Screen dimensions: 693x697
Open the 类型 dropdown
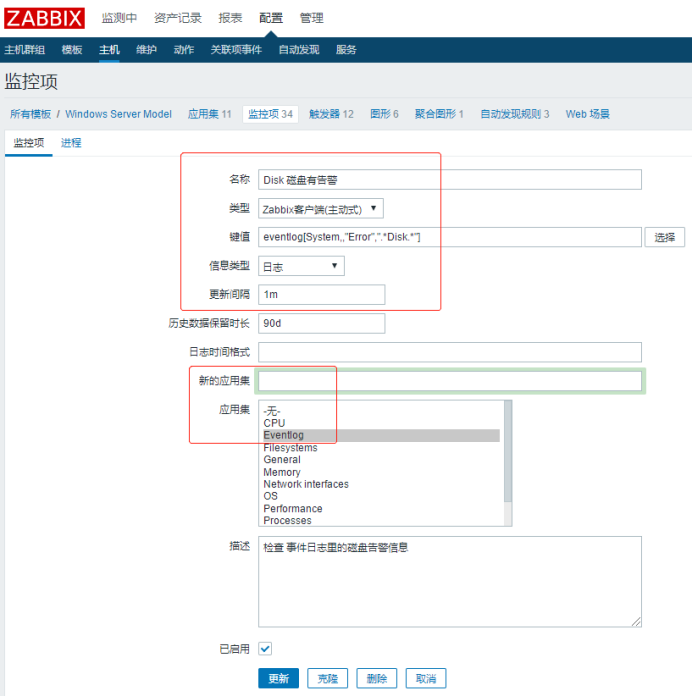(320, 208)
